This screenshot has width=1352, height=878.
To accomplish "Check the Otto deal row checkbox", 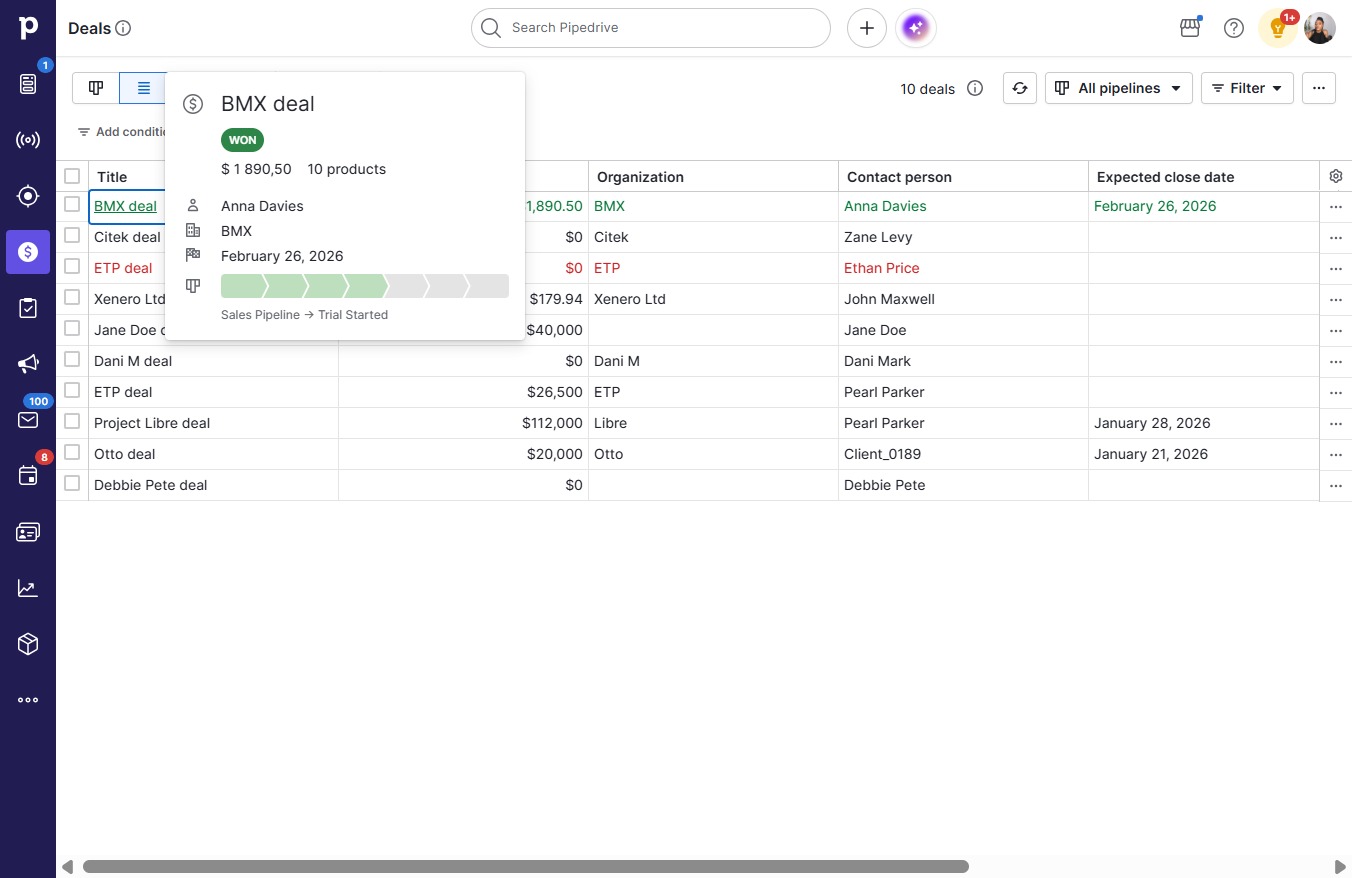I will pyautogui.click(x=72, y=452).
